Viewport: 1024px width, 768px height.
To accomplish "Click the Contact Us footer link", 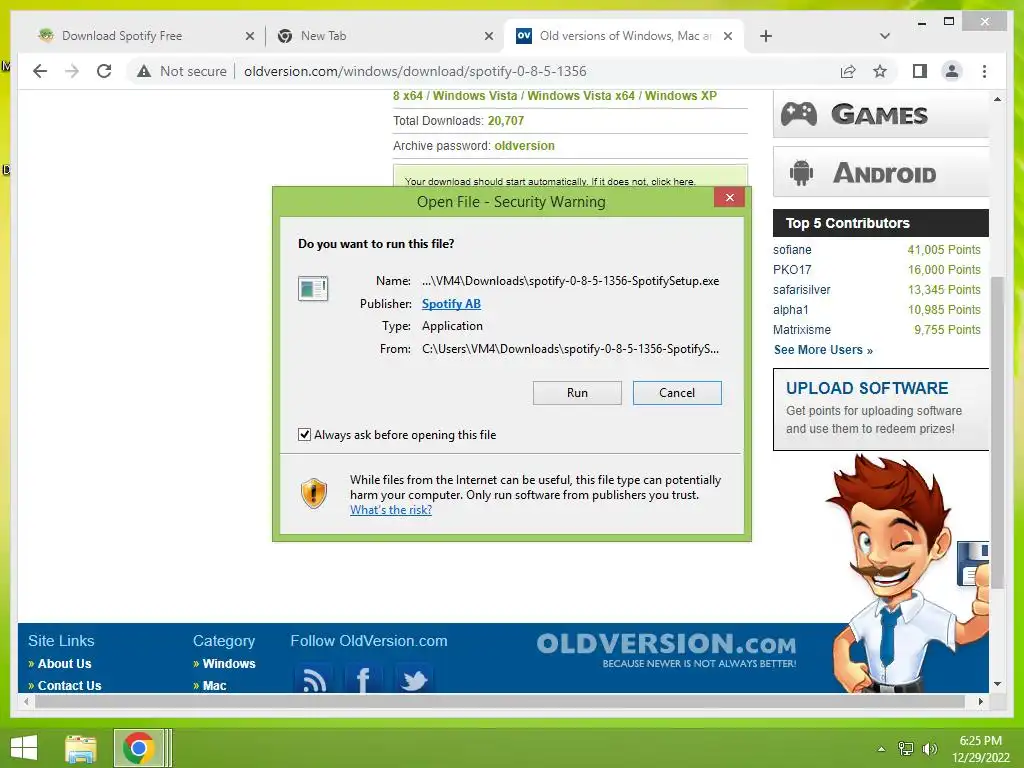I will coord(69,685).
